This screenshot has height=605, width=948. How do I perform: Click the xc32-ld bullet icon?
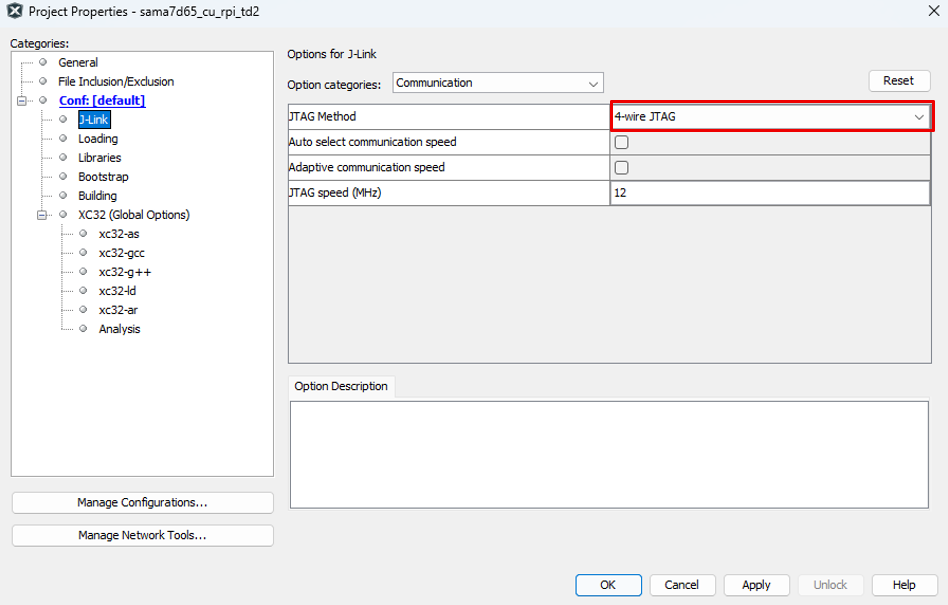pyautogui.click(x=83, y=291)
